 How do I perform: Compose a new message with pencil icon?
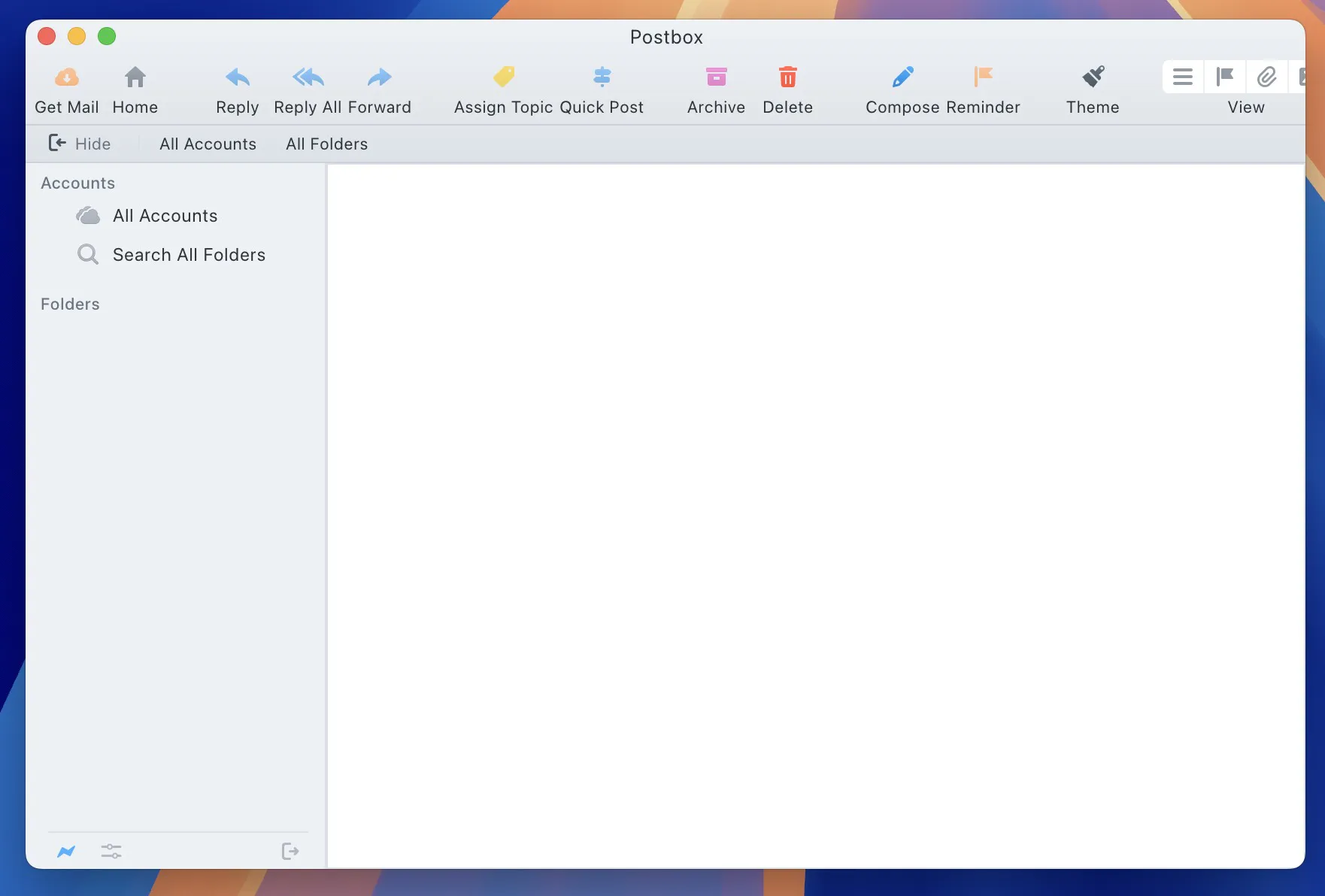click(903, 77)
